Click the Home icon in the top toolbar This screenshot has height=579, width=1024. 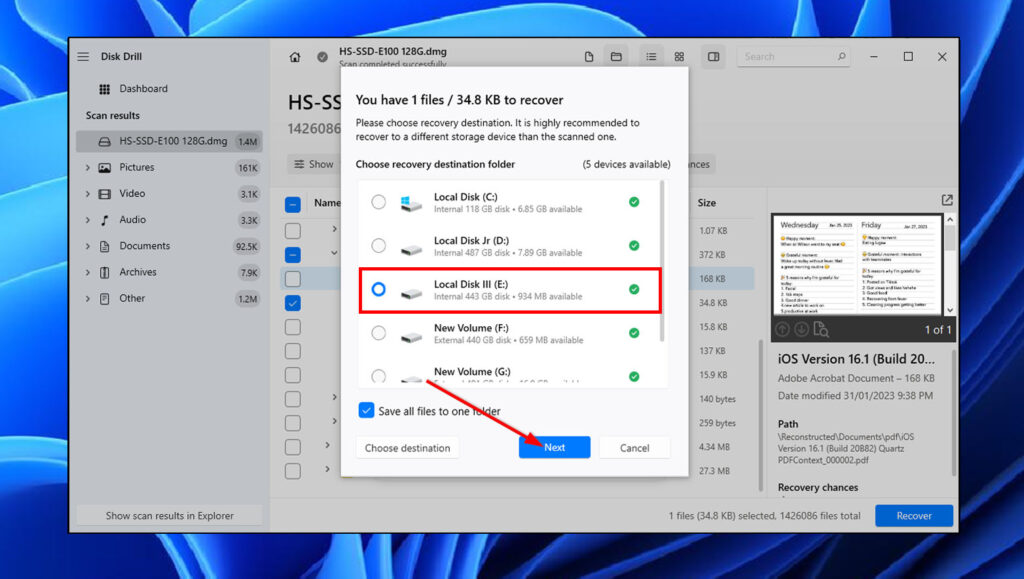[x=295, y=57]
